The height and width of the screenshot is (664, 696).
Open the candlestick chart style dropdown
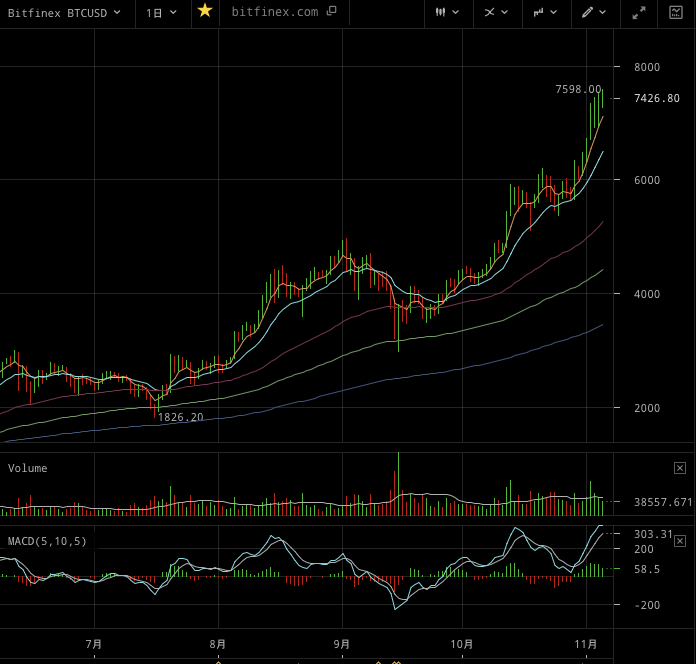(x=447, y=12)
